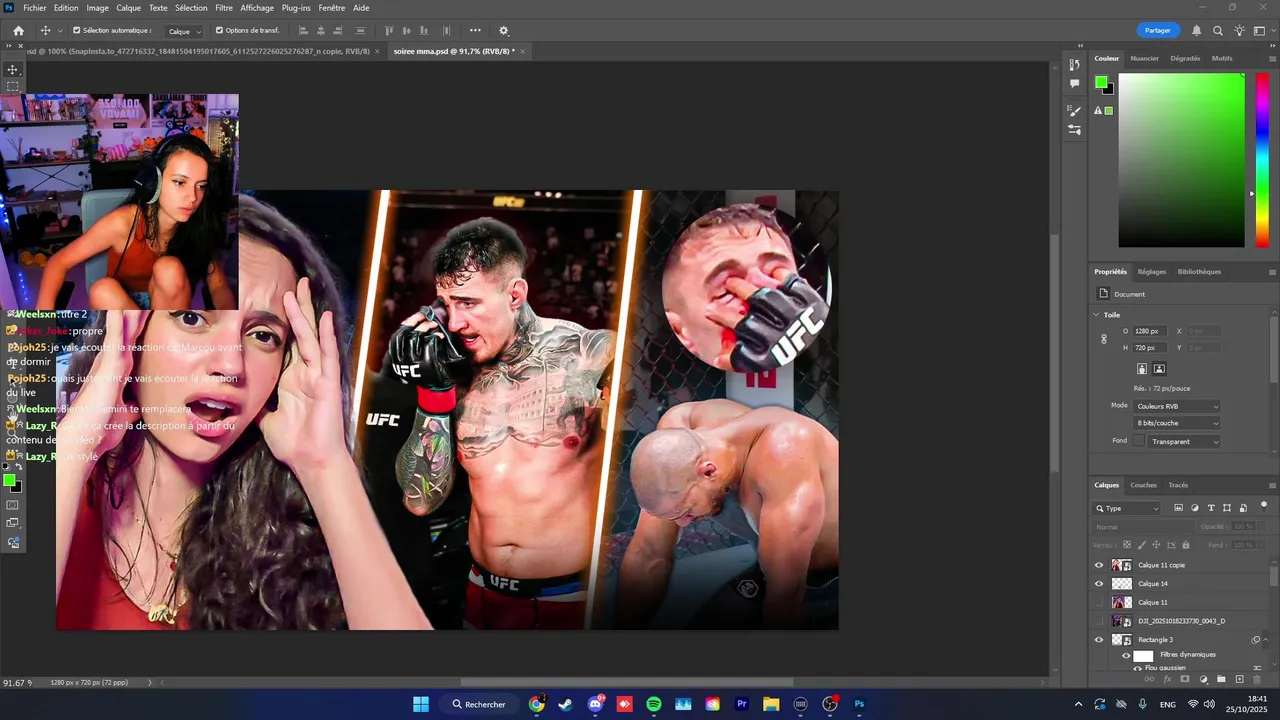This screenshot has height=720, width=1280.
Task: Switch to the Réglages tab
Action: [1152, 272]
